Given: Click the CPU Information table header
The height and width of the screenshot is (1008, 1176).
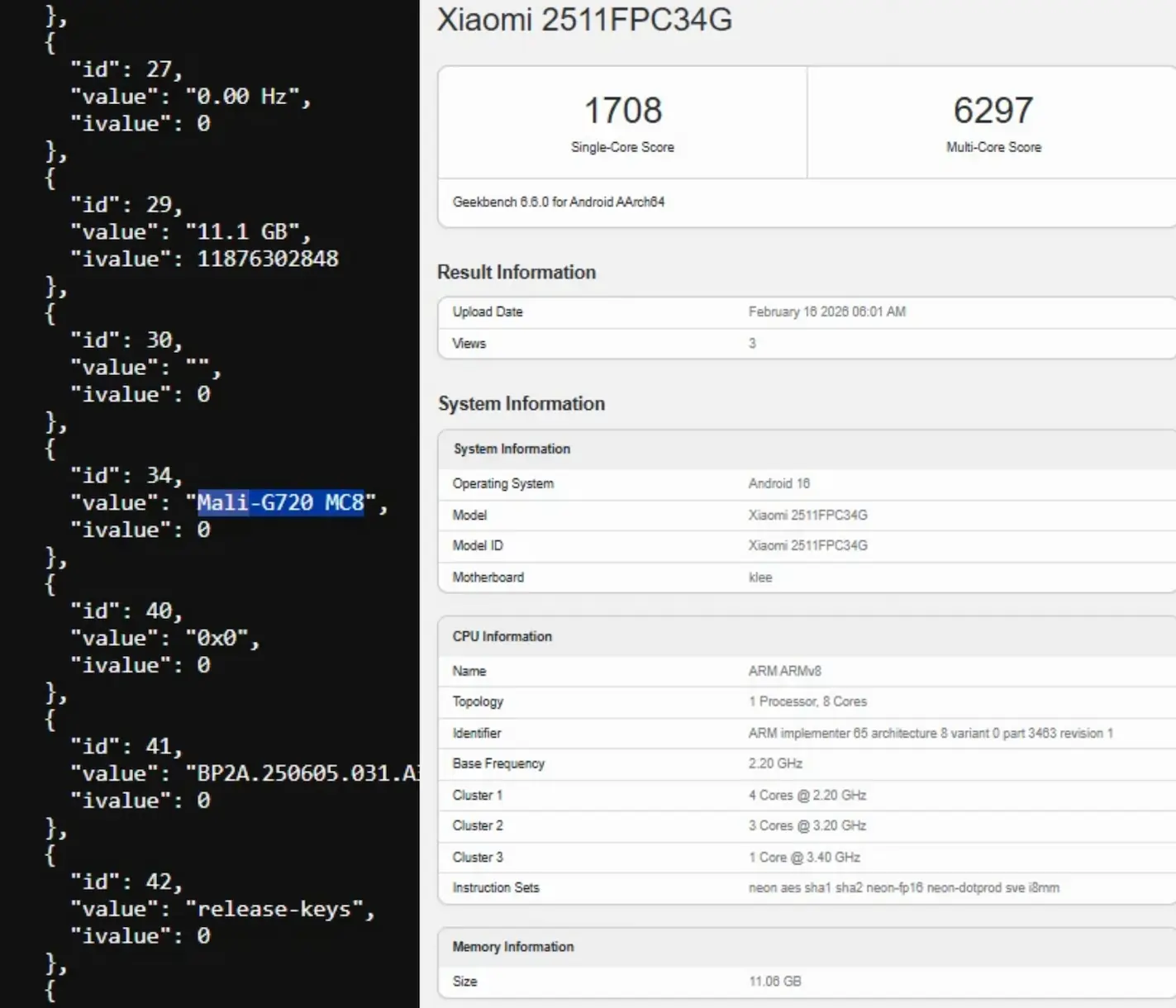Looking at the screenshot, I should click(x=502, y=636).
